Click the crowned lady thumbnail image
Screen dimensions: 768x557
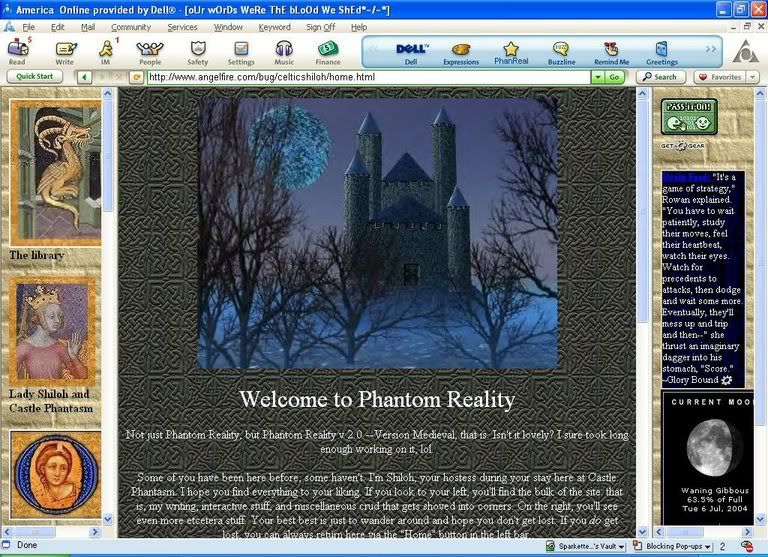click(x=52, y=331)
